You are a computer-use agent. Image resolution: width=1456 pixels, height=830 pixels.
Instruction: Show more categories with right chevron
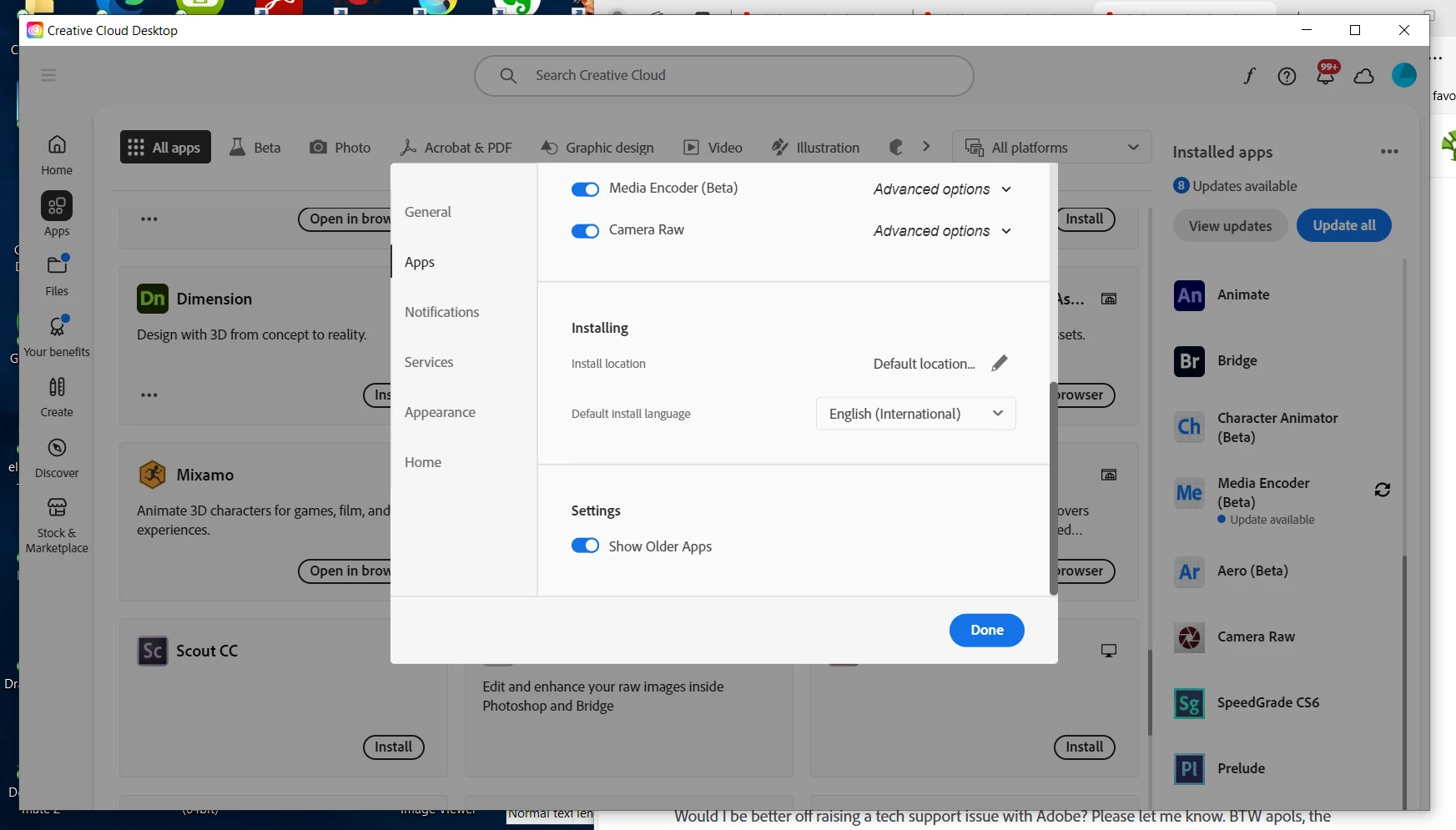[x=926, y=147]
